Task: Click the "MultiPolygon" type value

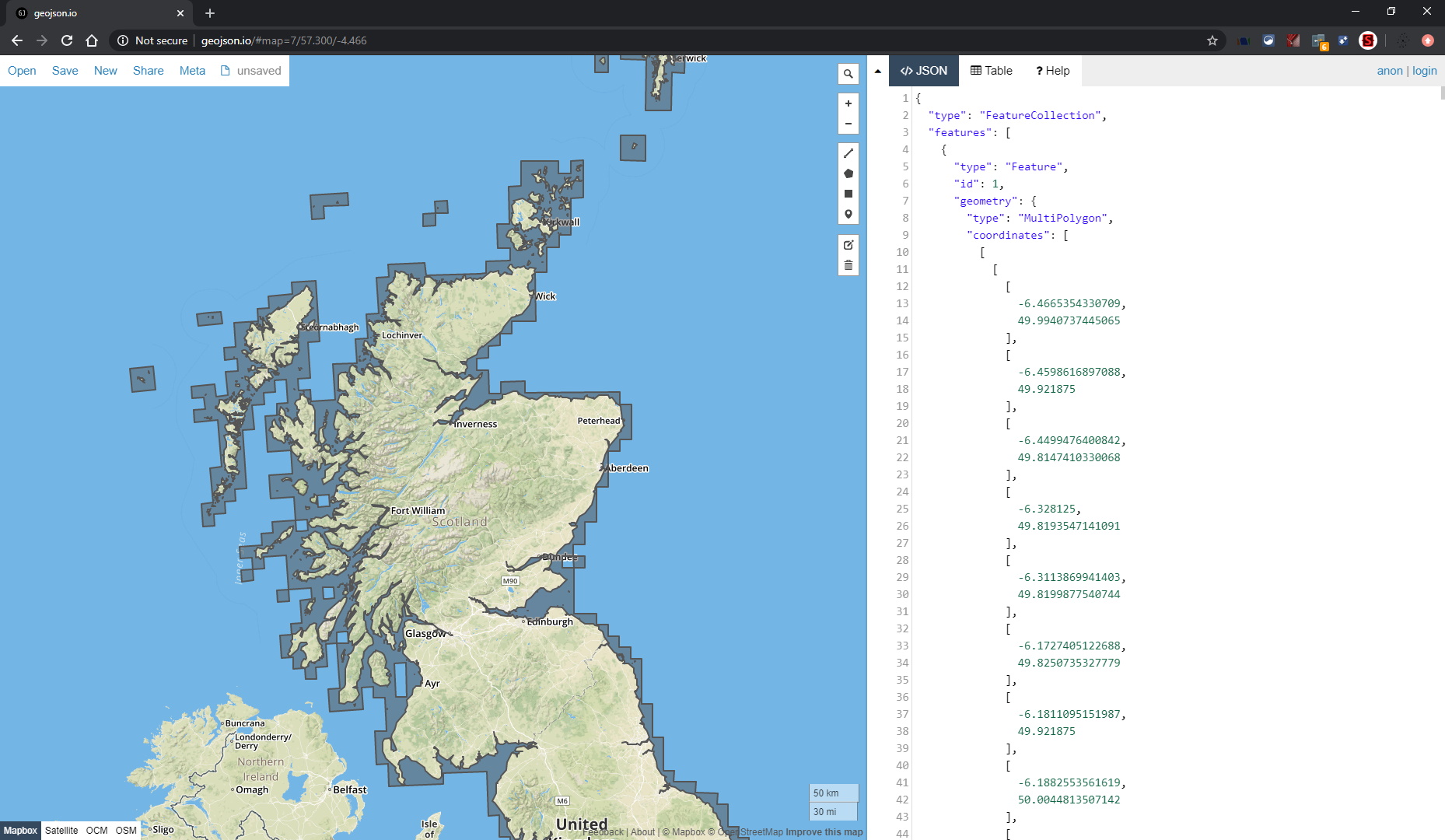Action: 1063,218
